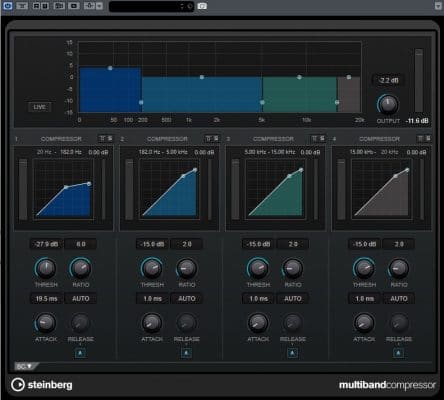Click band 1 RELEASE knob
Screen dimensions: 444x400
[81, 323]
